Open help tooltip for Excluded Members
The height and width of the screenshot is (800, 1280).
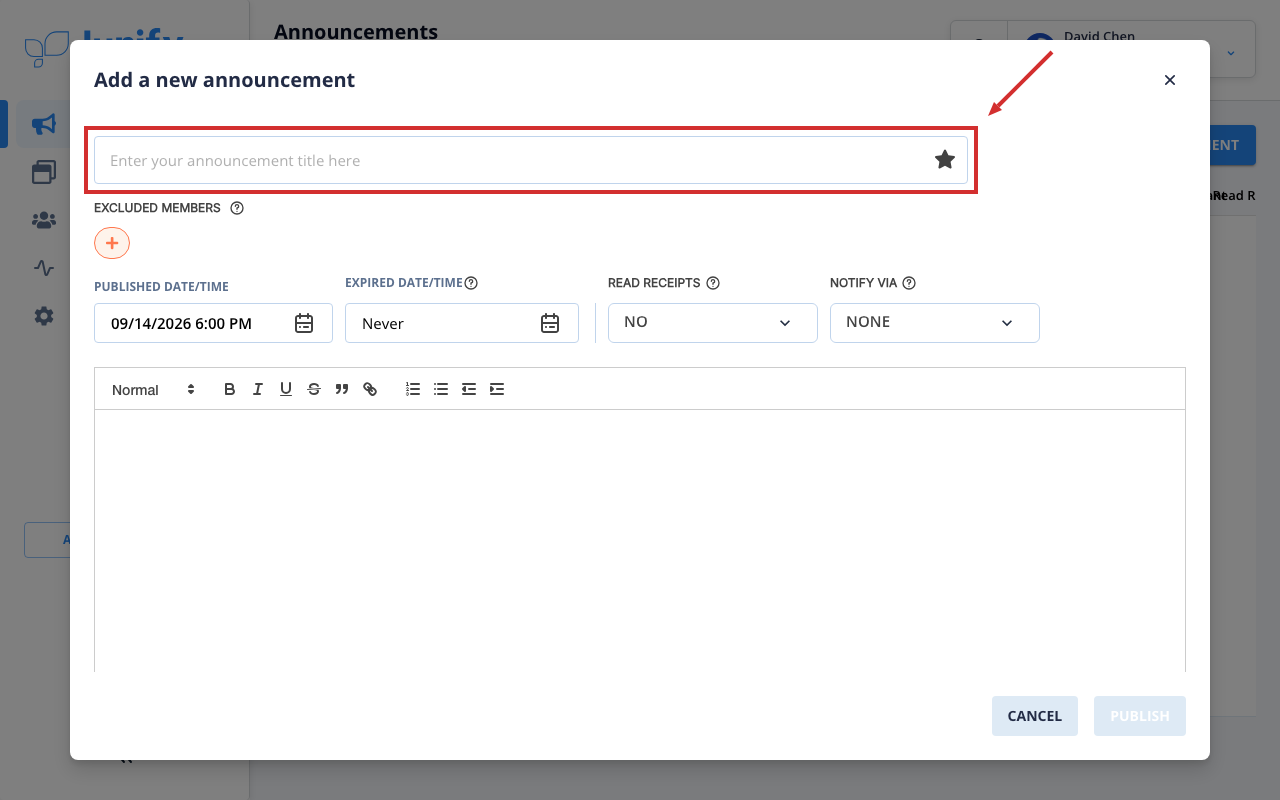pos(237,208)
